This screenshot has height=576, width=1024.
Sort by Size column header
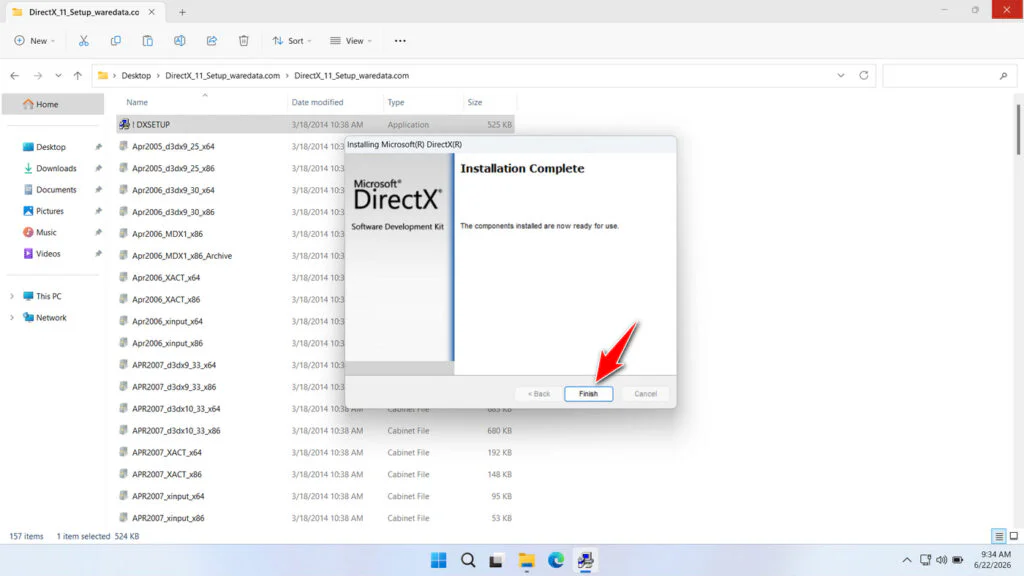pyautogui.click(x=475, y=103)
